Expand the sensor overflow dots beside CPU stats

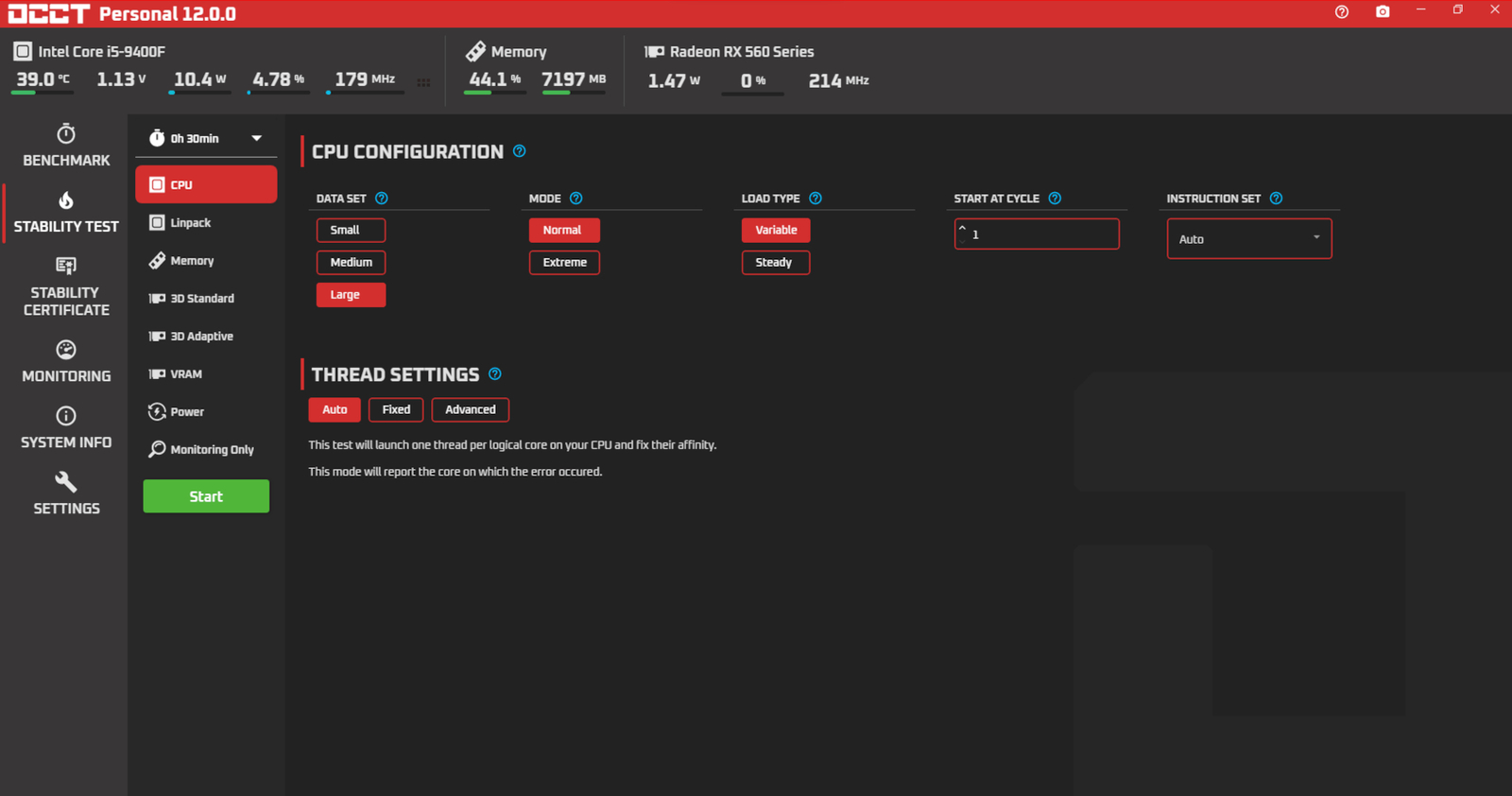pos(423,82)
